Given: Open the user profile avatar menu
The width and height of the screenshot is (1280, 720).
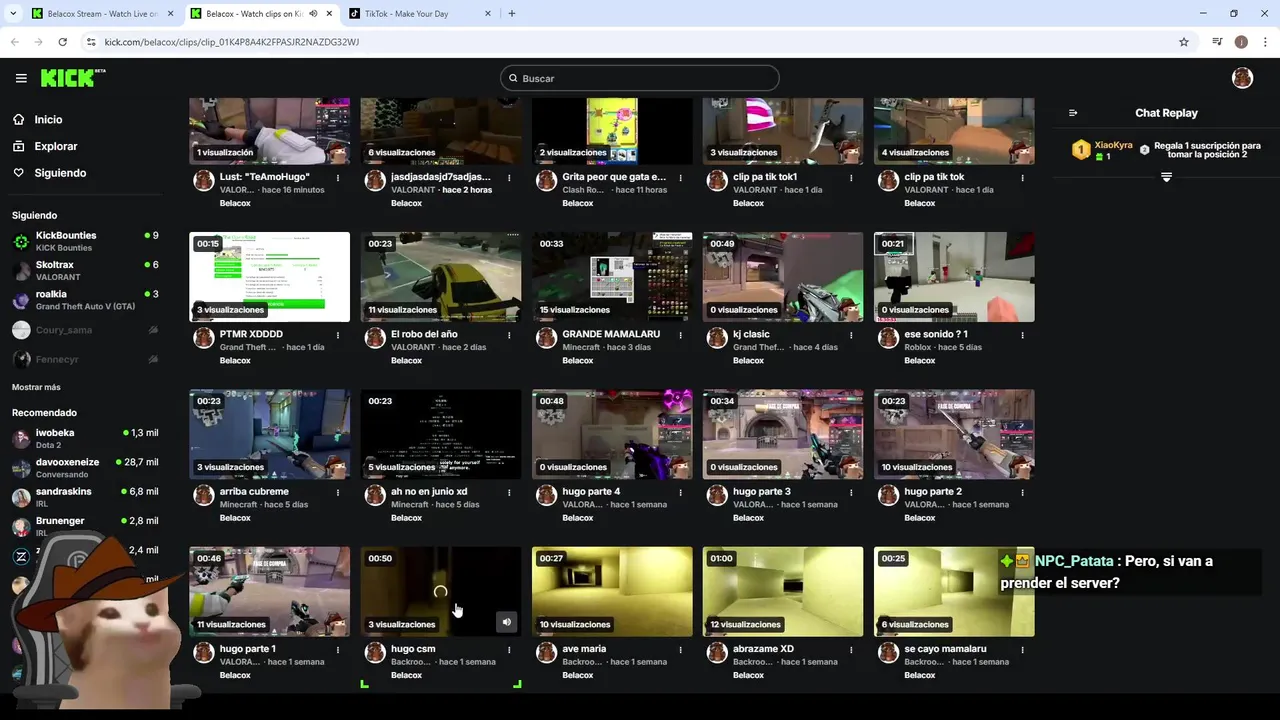Looking at the screenshot, I should click(1242, 78).
